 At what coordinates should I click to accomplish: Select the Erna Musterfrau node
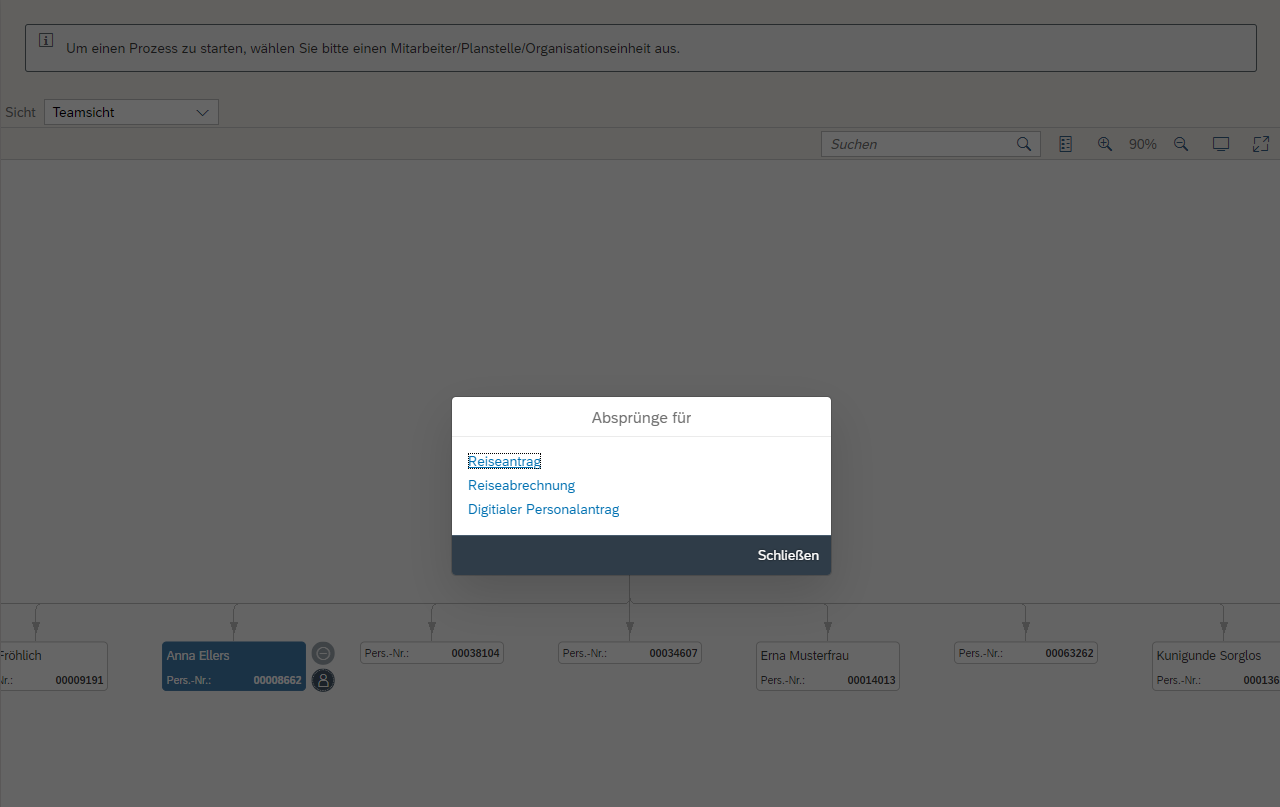[828, 666]
